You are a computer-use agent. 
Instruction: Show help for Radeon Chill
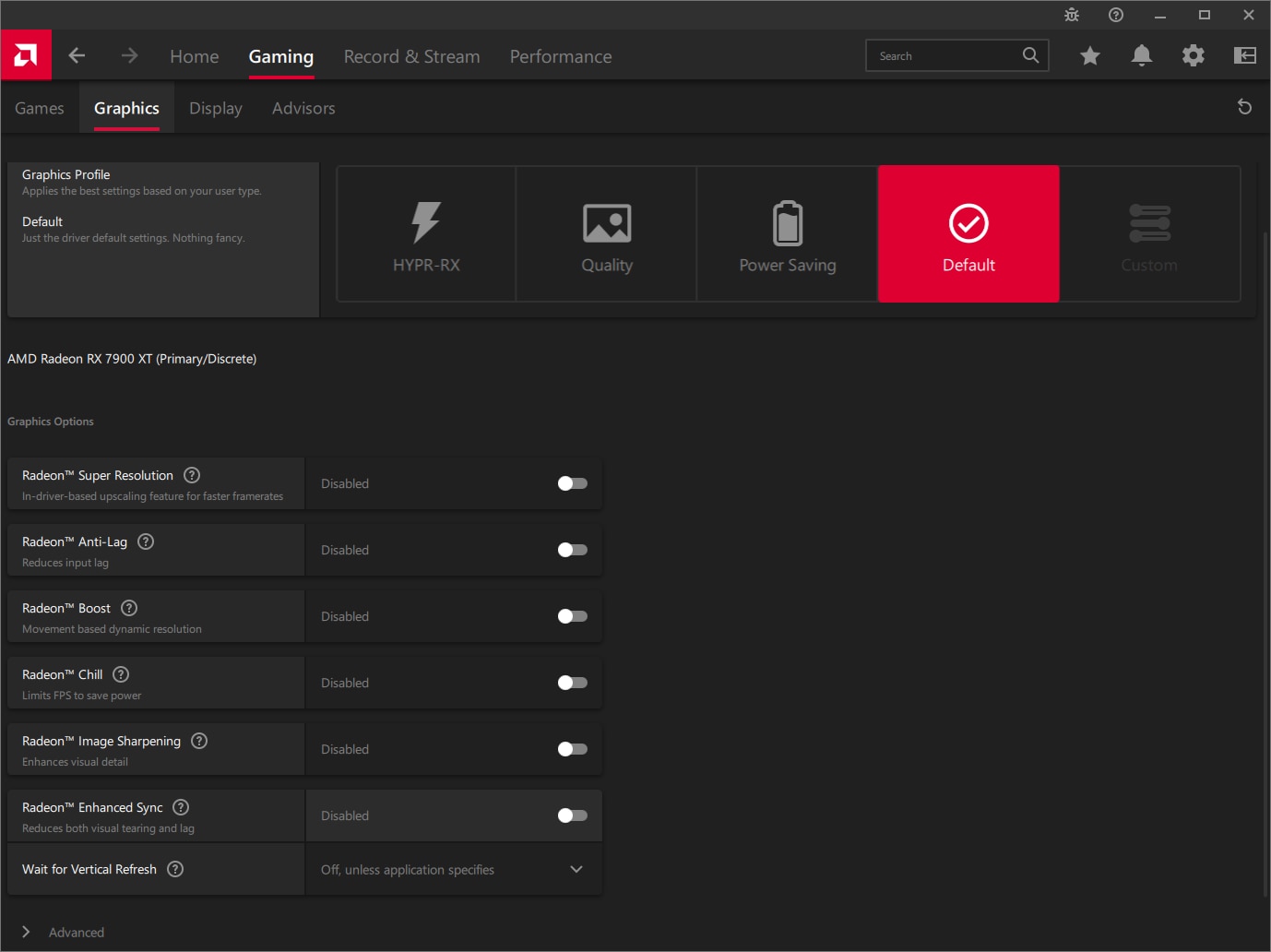point(121,674)
